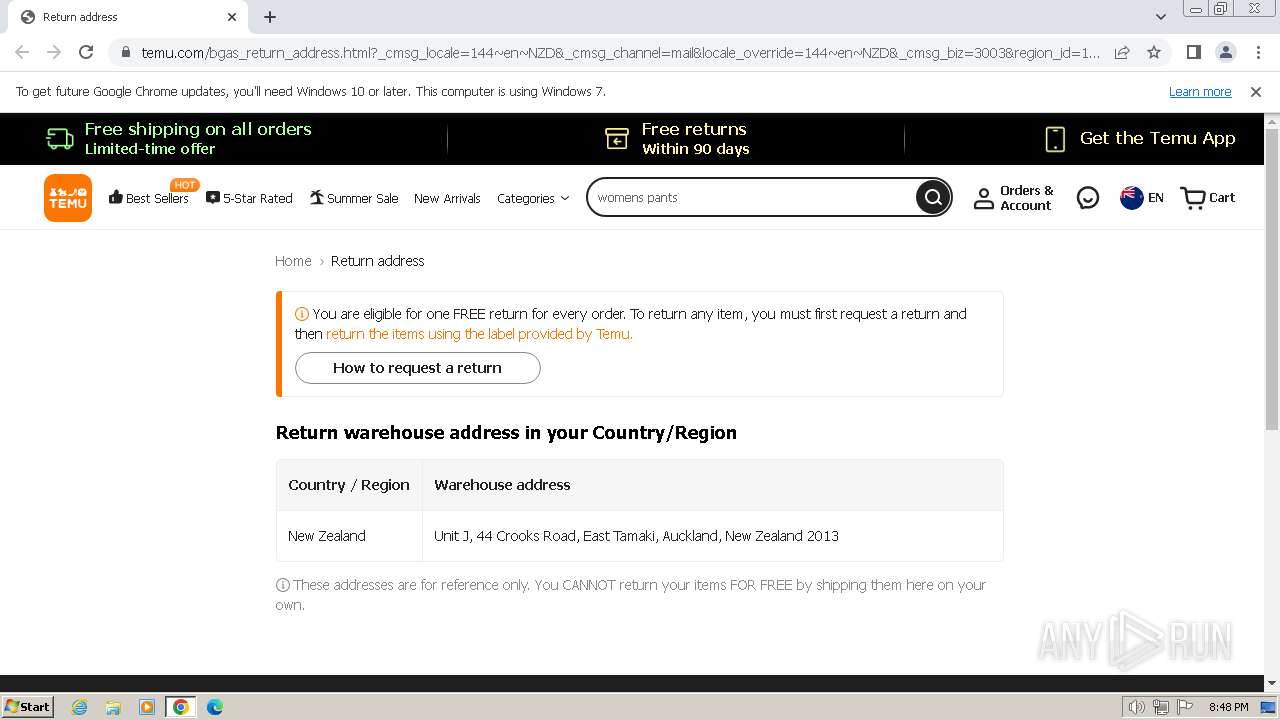Open the Windows Start menu
Image resolution: width=1280 pixels, height=720 pixels.
click(28, 707)
